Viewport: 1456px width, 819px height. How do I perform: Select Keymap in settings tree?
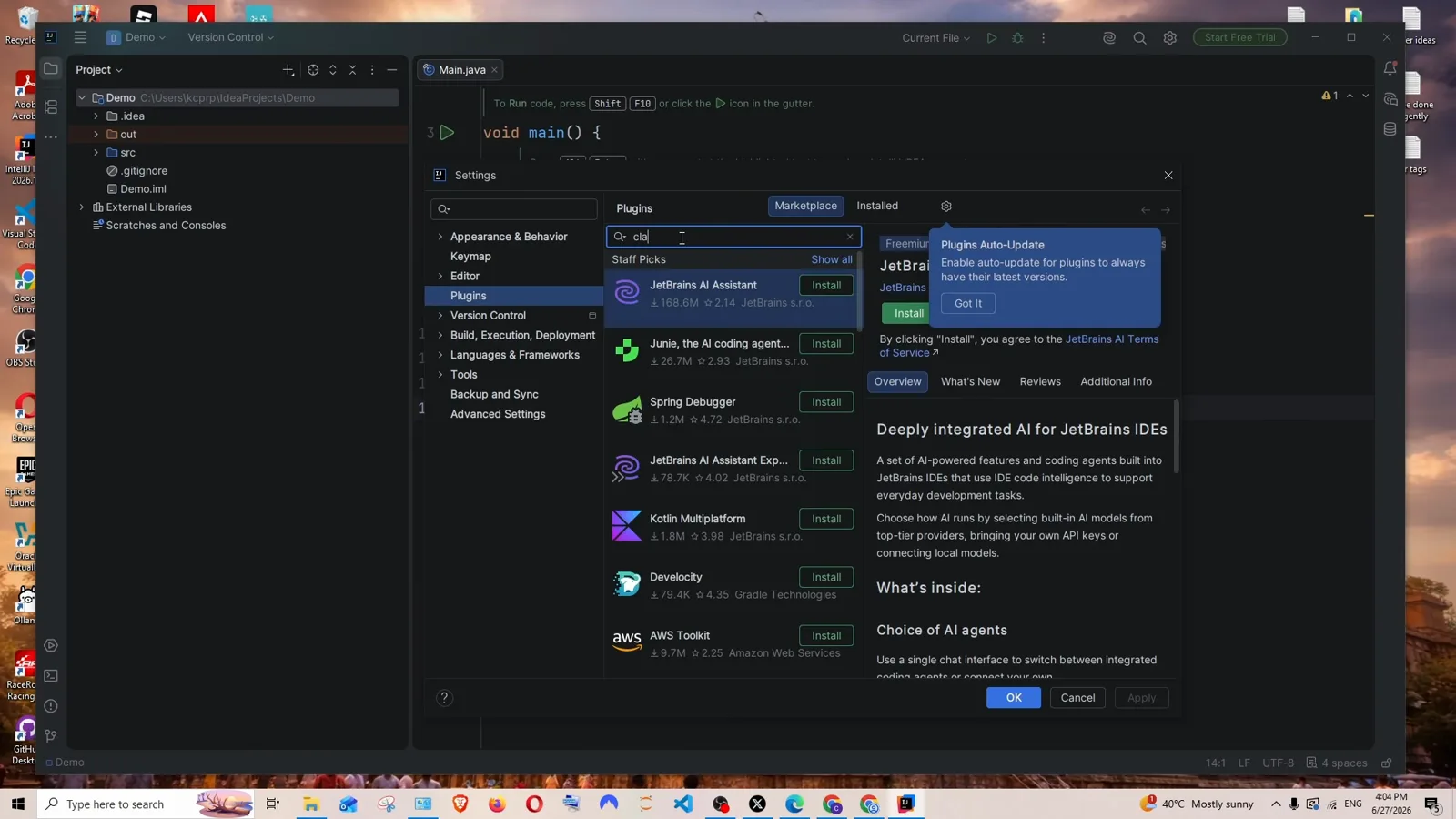[x=470, y=257]
